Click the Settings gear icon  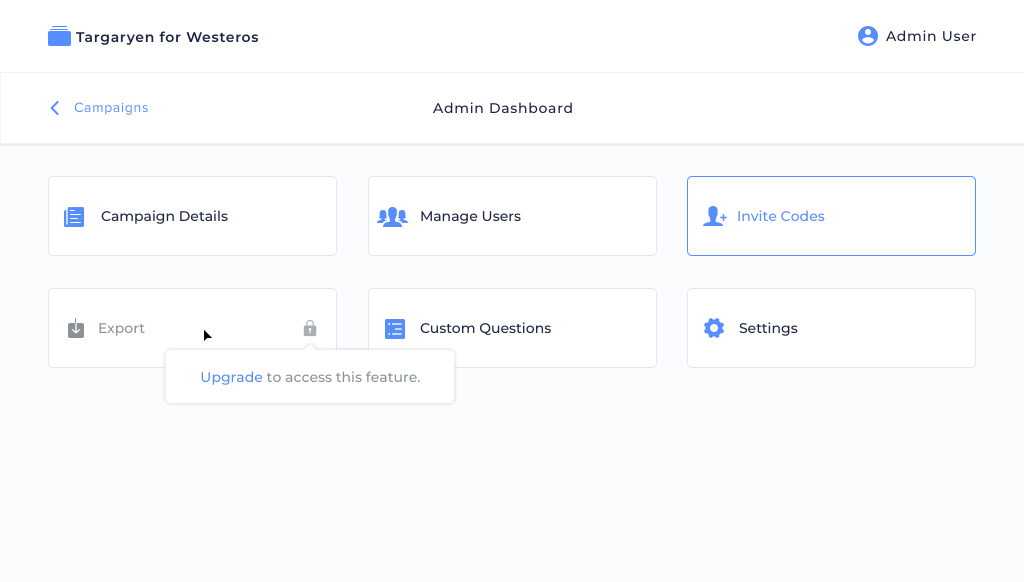714,328
